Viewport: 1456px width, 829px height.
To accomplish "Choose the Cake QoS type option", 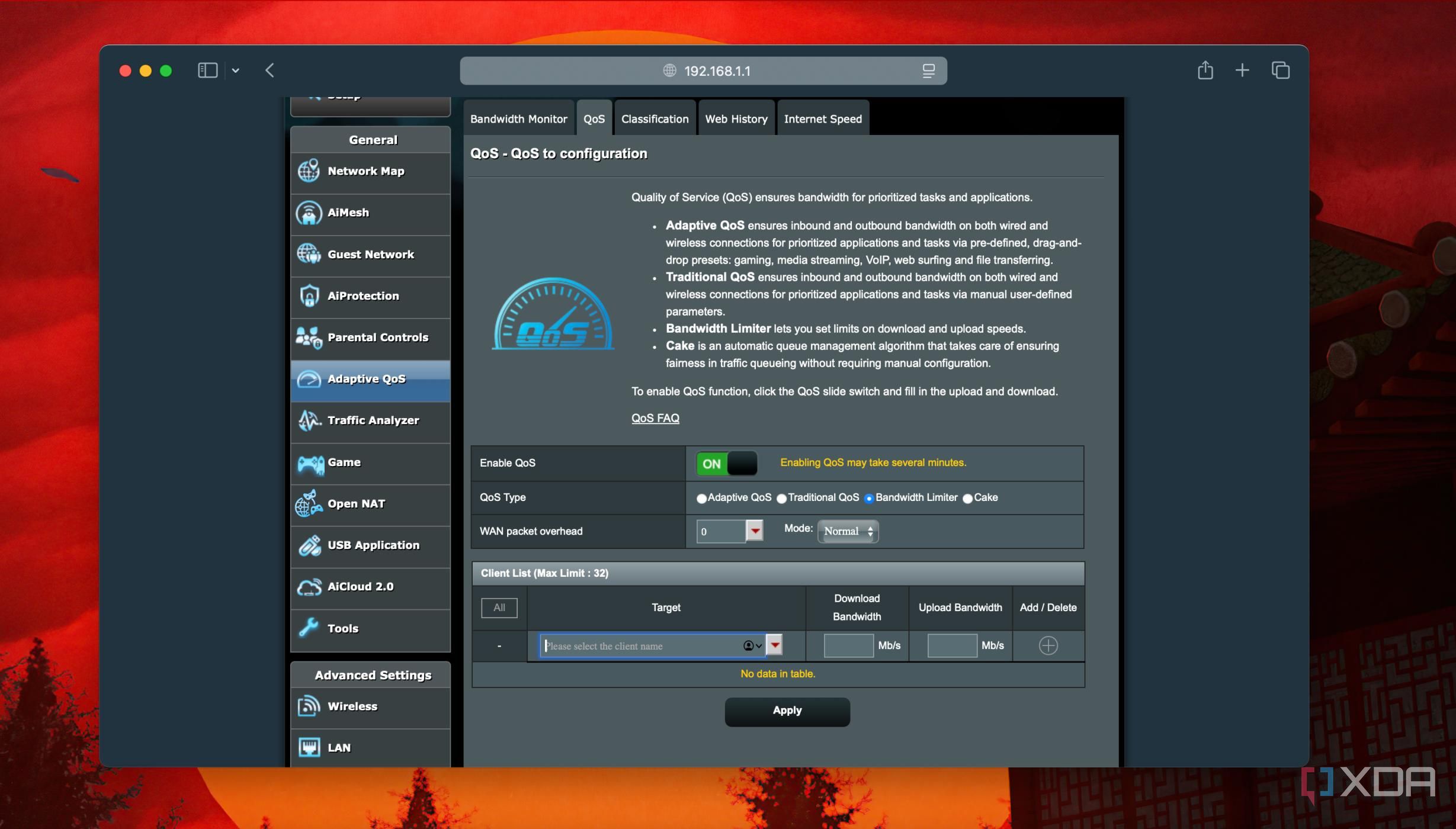I will [967, 499].
